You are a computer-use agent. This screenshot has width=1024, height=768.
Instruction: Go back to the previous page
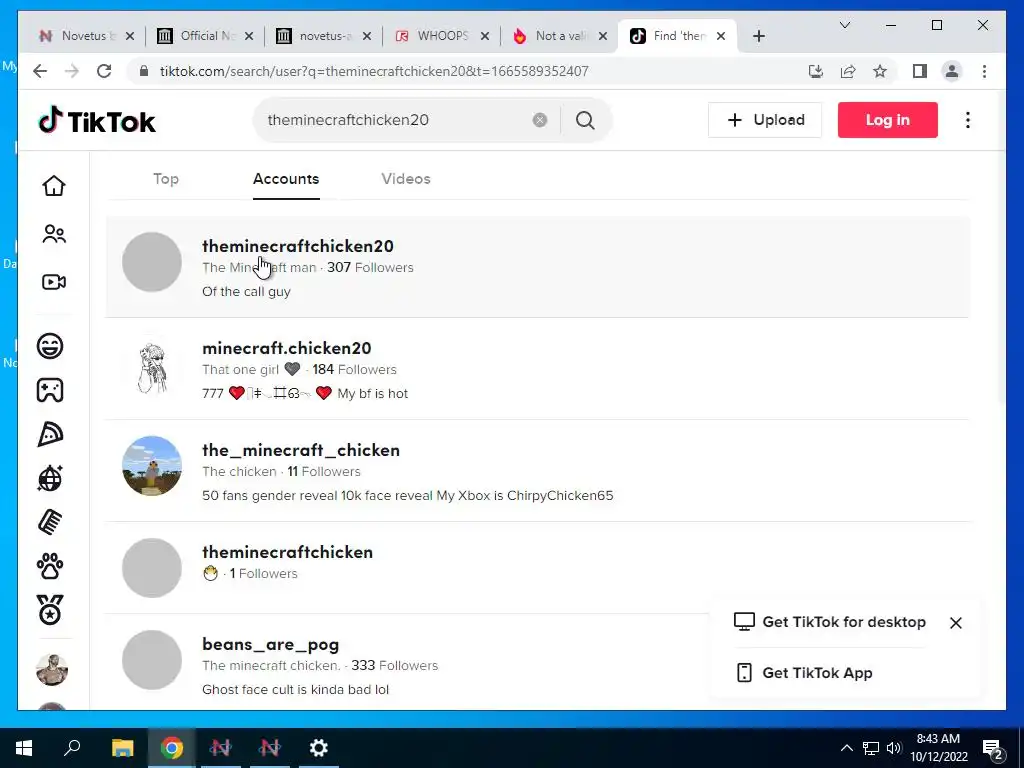[40, 71]
